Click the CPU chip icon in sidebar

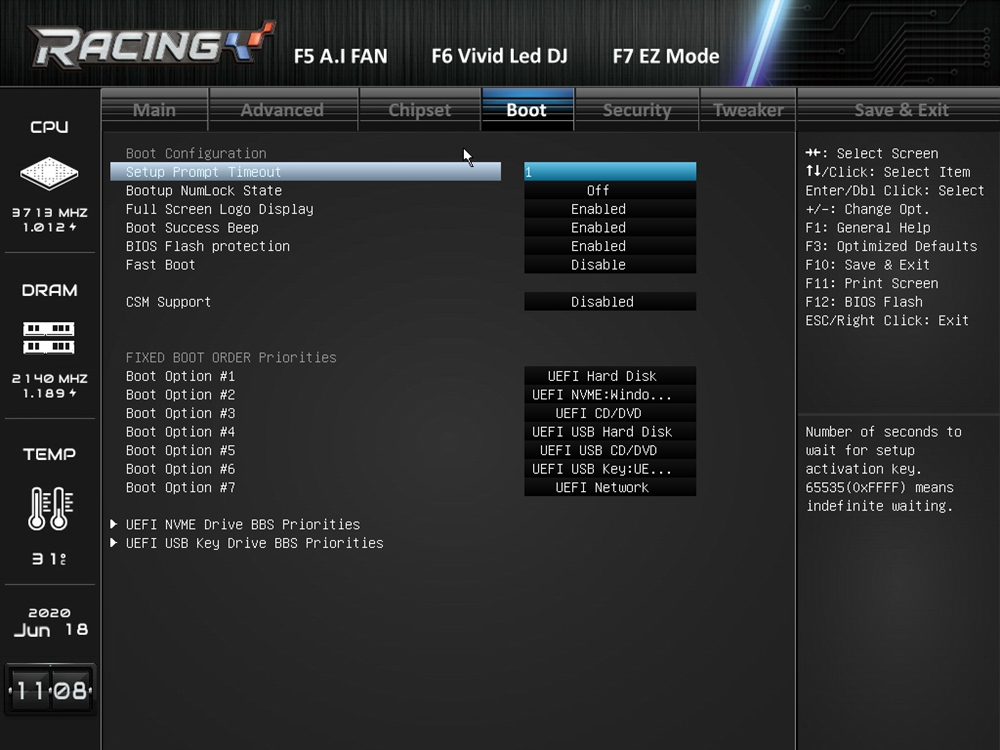pyautogui.click(x=49, y=173)
